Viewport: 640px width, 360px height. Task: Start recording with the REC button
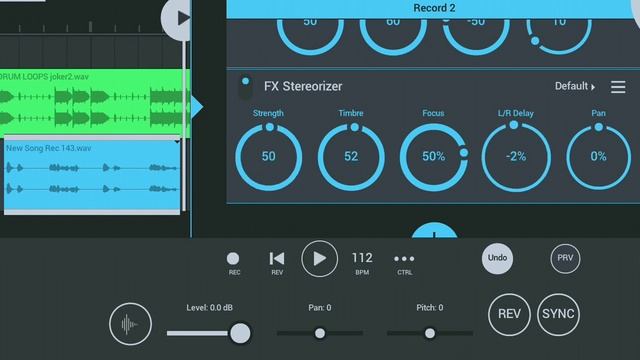pyautogui.click(x=233, y=258)
